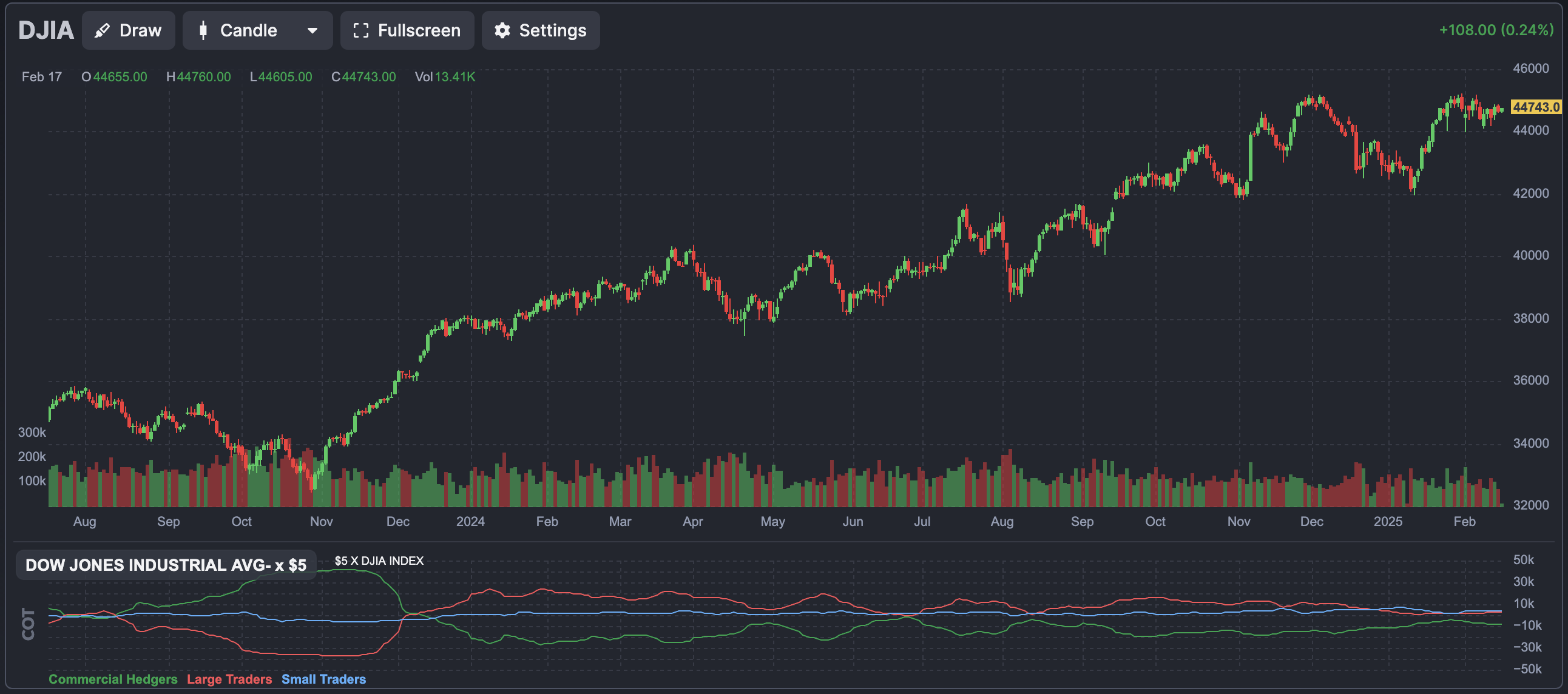Click the DJIA ticker symbol title

coord(46,30)
